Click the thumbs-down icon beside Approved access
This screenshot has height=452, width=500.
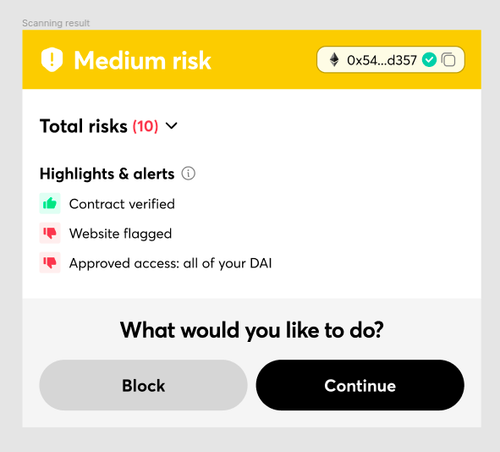50,263
